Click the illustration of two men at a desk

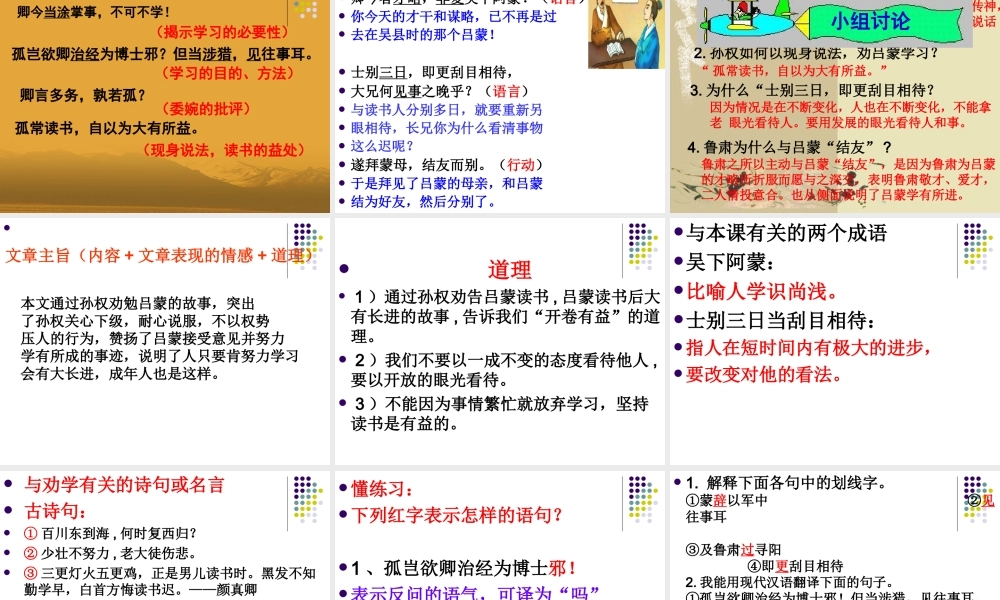pyautogui.click(x=626, y=34)
